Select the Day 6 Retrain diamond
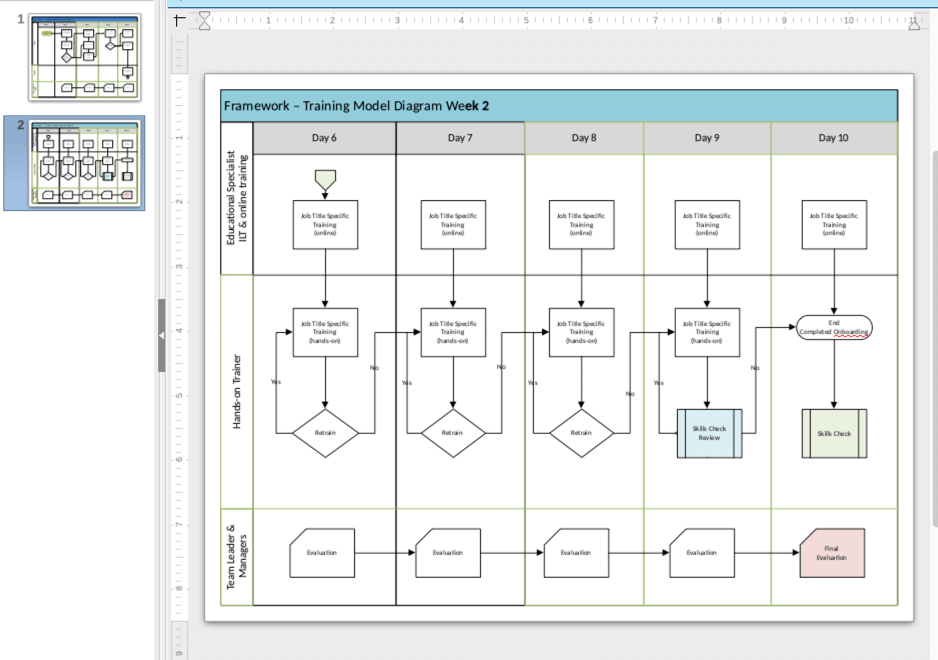Viewport: 938px width, 660px height. tap(325, 433)
